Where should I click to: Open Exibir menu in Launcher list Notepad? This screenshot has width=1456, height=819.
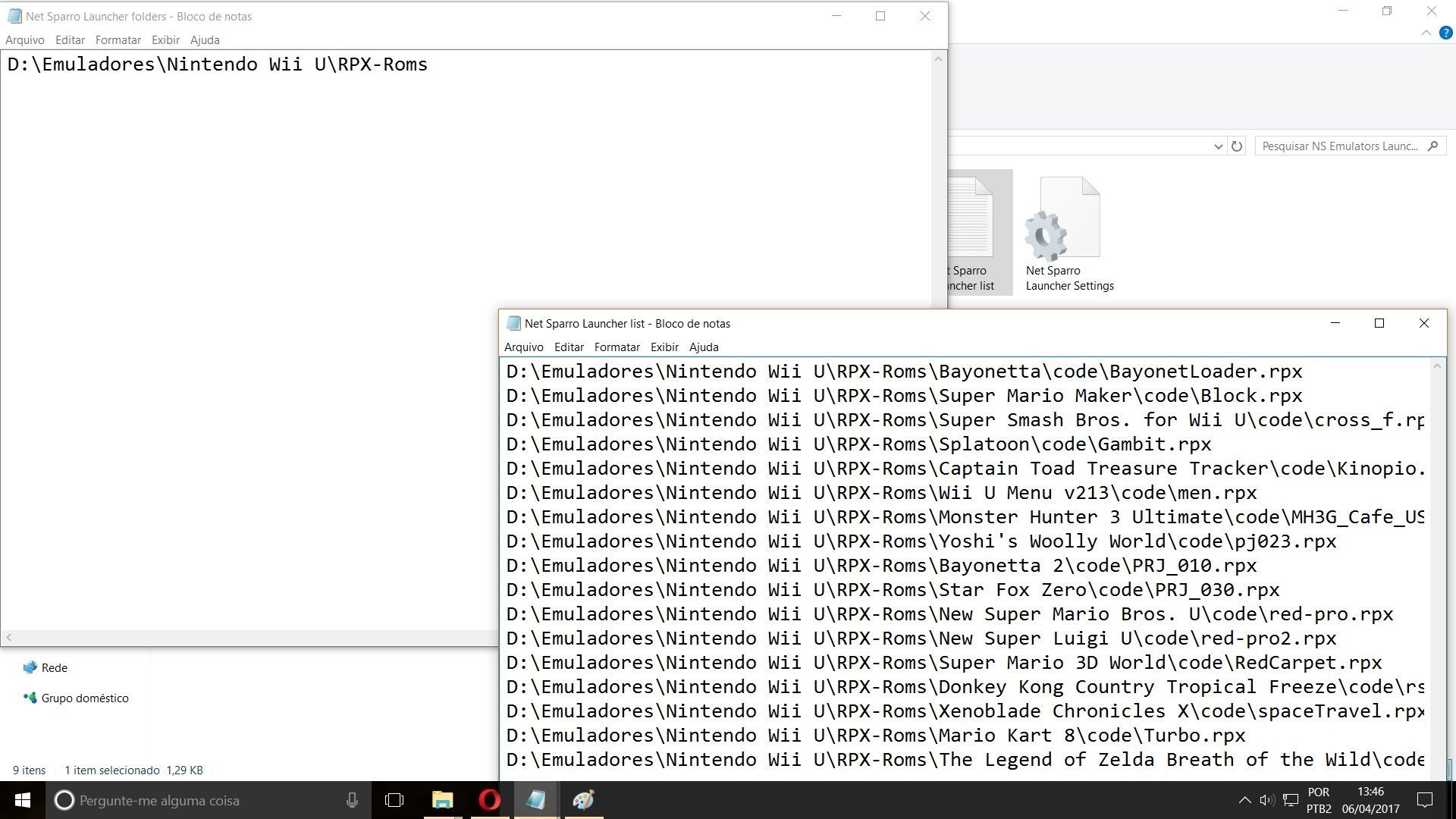point(664,347)
